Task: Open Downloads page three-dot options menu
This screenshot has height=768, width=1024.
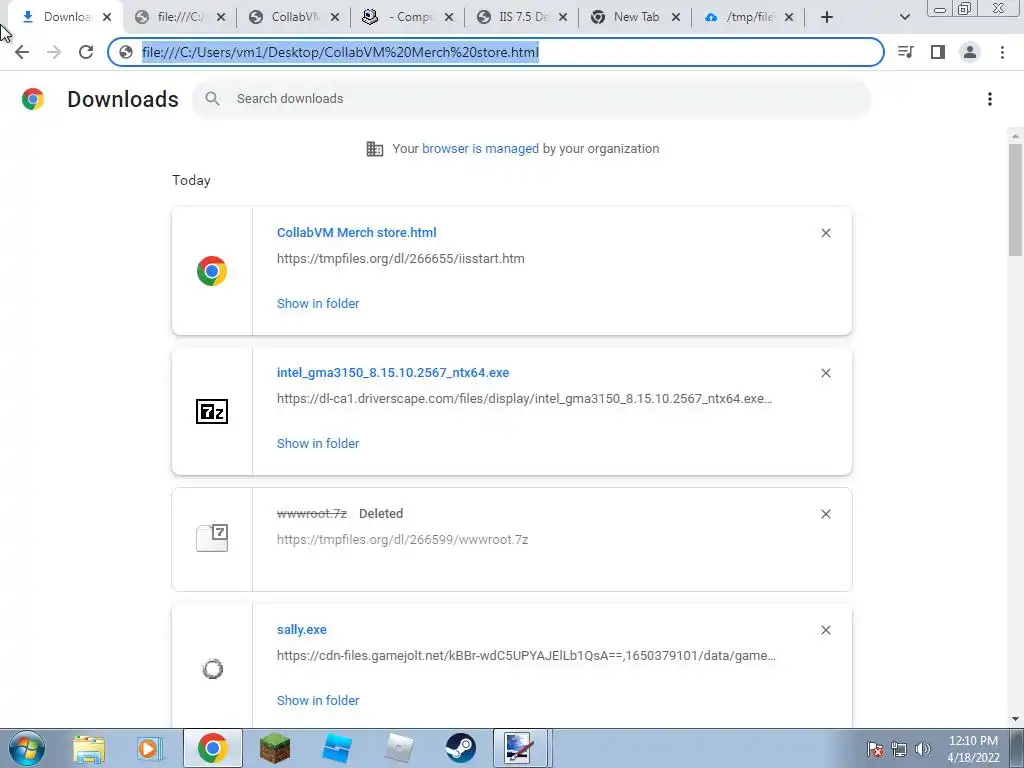Action: coord(990,99)
